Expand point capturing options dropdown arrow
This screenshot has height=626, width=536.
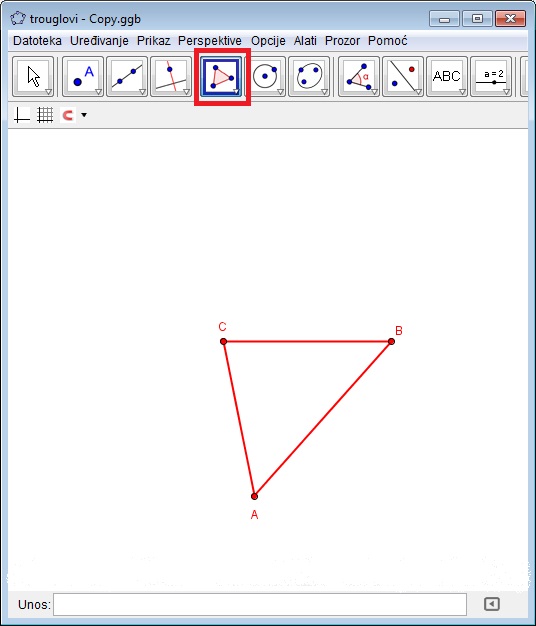pyautogui.click(x=84, y=115)
